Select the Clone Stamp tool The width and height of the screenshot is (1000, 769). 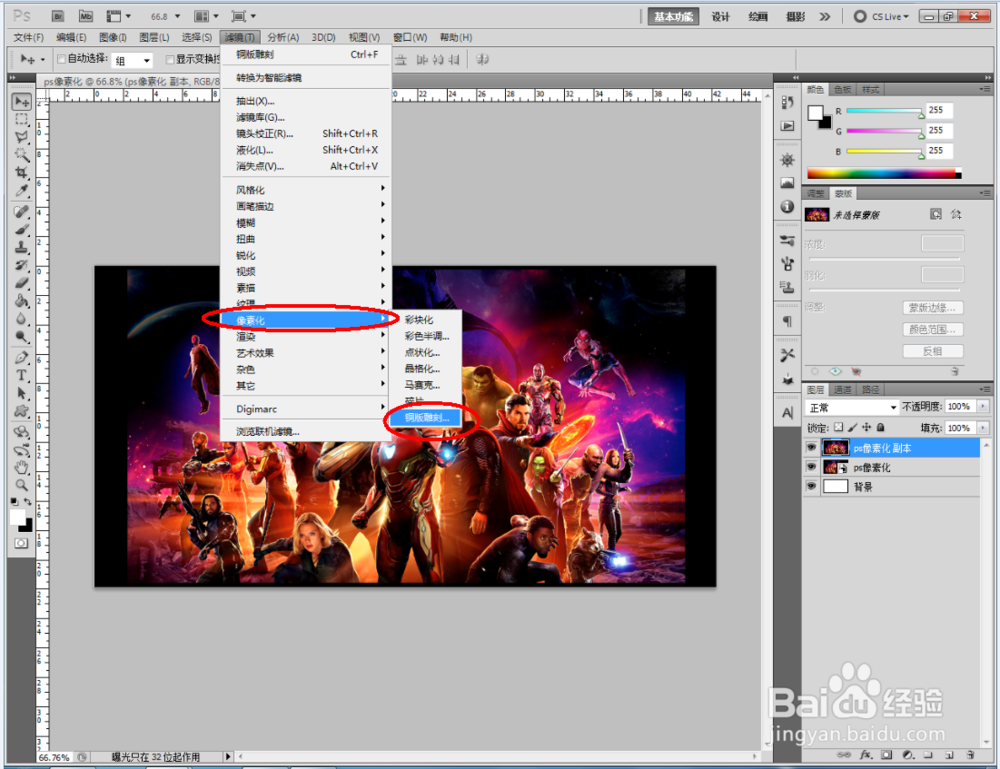[x=22, y=247]
